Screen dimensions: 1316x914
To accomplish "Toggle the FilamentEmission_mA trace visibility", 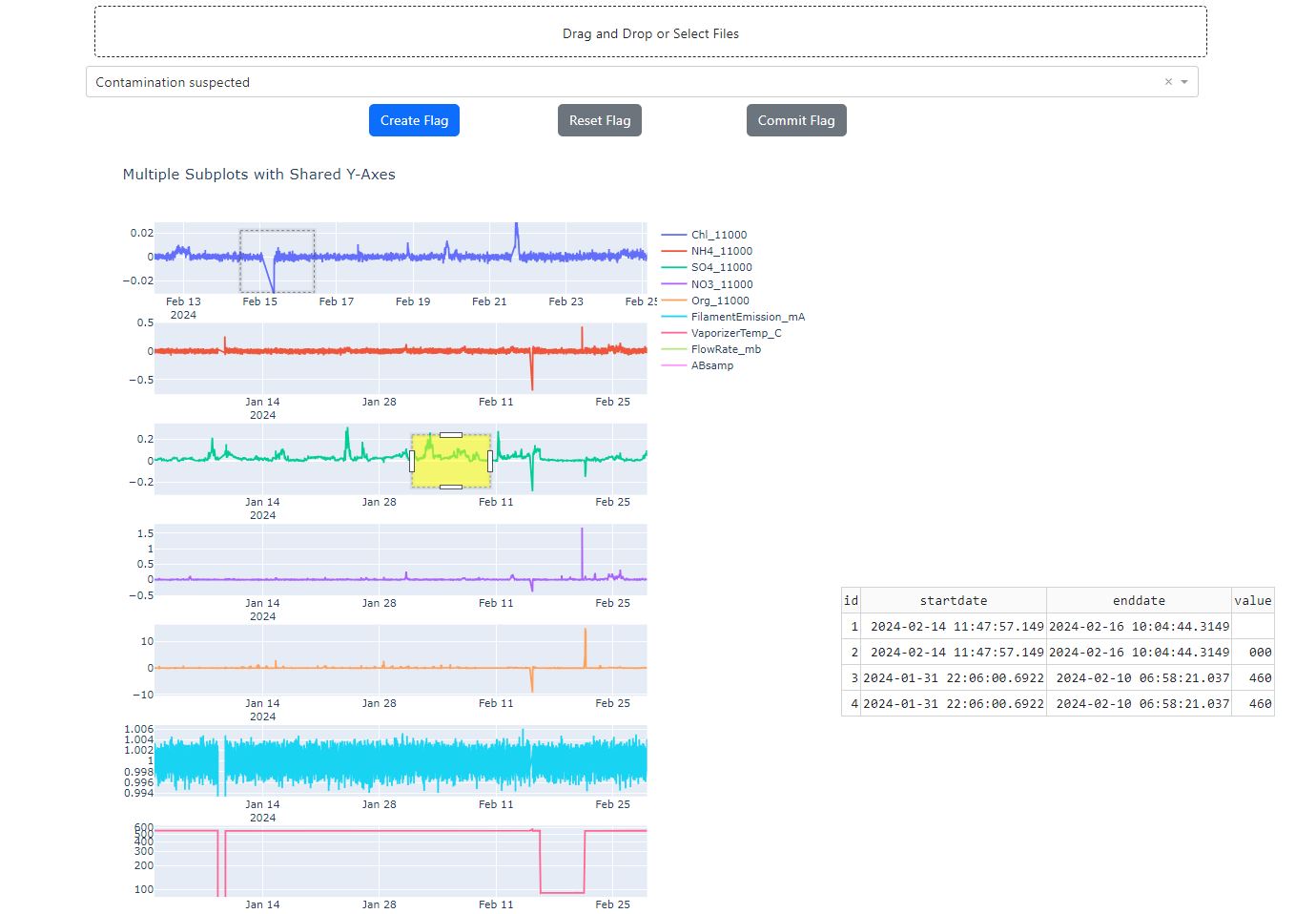I will 748,316.
